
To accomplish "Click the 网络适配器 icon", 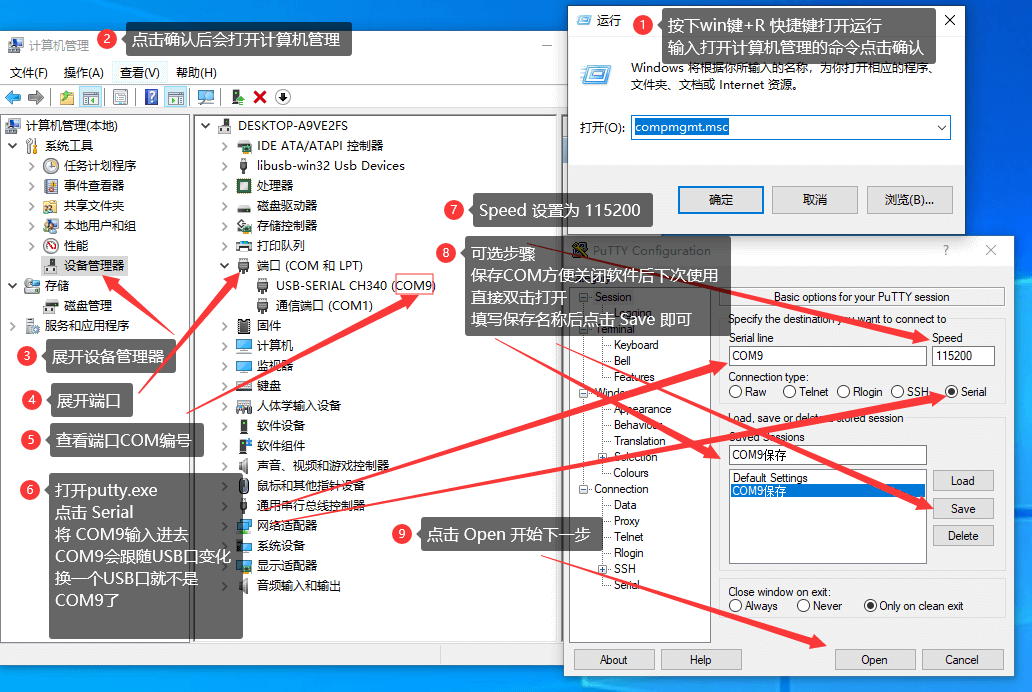I will point(244,526).
